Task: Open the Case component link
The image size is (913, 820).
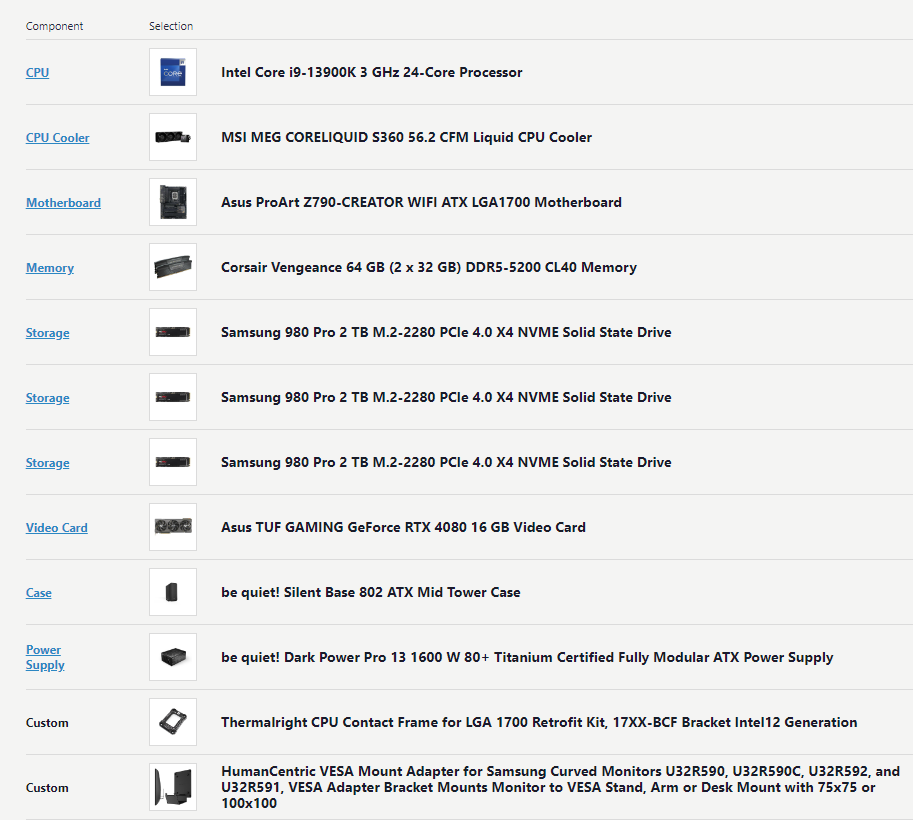Action: (x=38, y=593)
